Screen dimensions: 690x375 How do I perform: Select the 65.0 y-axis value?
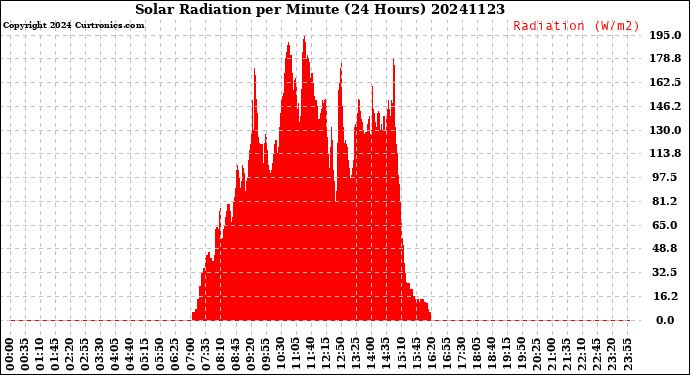665,225
